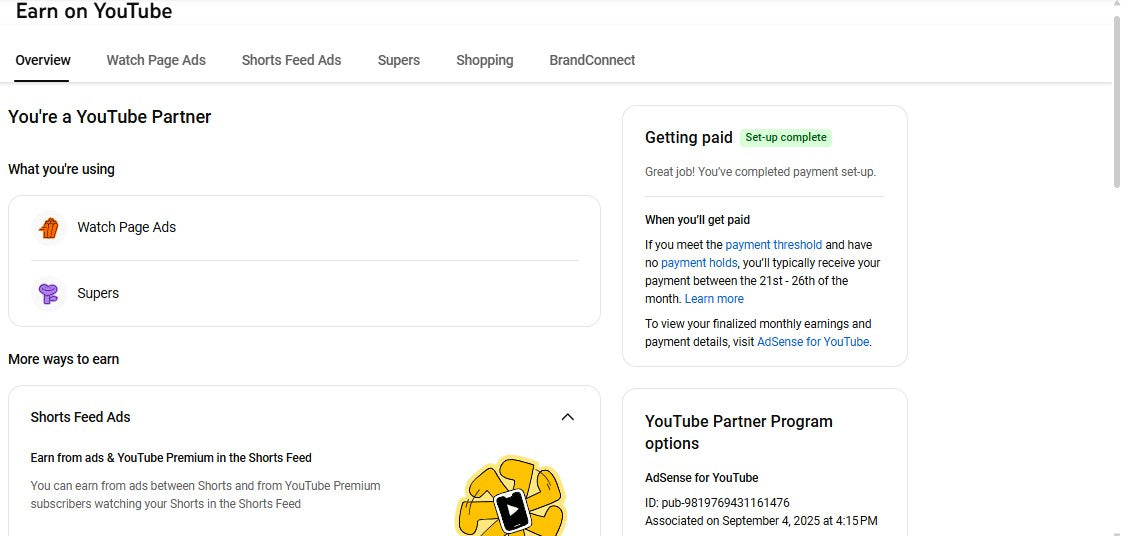Select Supers label under What you're using
The image size is (1121, 536).
[x=98, y=294]
